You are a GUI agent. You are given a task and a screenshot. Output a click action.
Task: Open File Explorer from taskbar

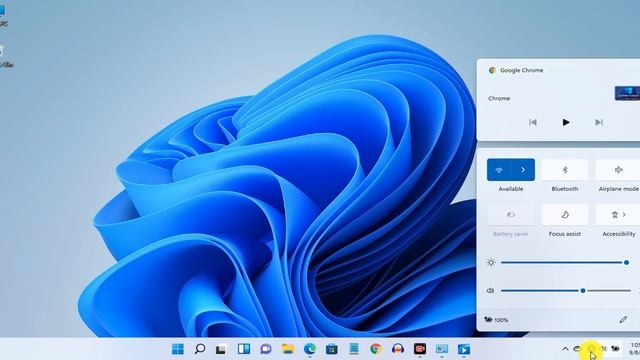pos(288,349)
